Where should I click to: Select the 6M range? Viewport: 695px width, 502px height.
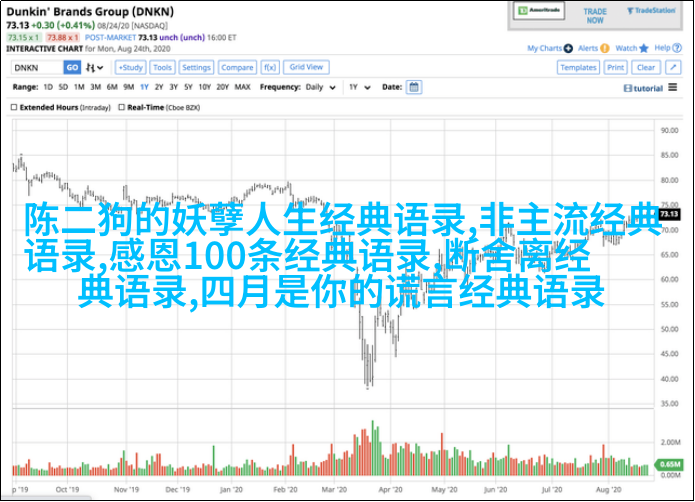pos(112,87)
